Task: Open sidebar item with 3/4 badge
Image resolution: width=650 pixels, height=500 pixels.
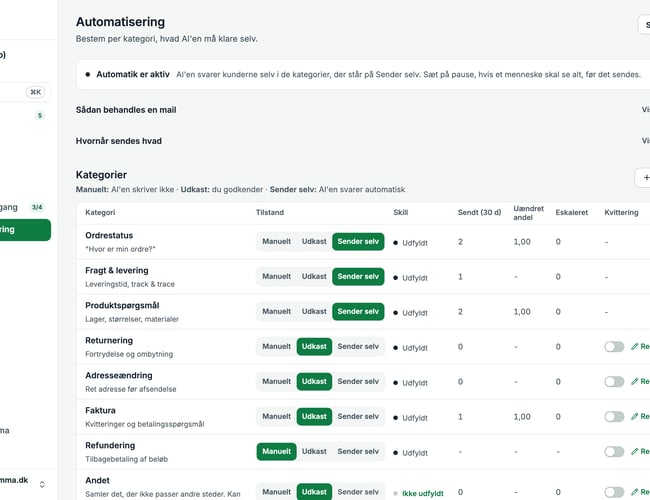Action: click(x=23, y=207)
